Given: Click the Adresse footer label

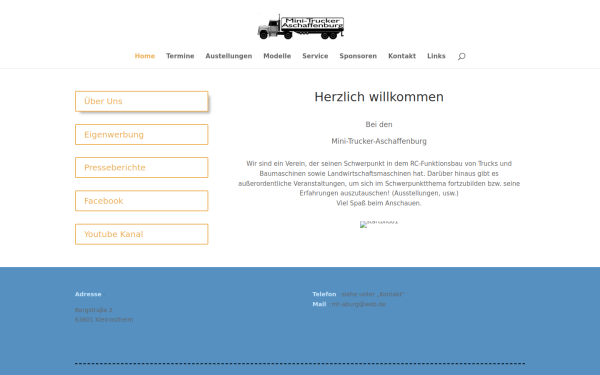Looking at the screenshot, I should [88, 294].
